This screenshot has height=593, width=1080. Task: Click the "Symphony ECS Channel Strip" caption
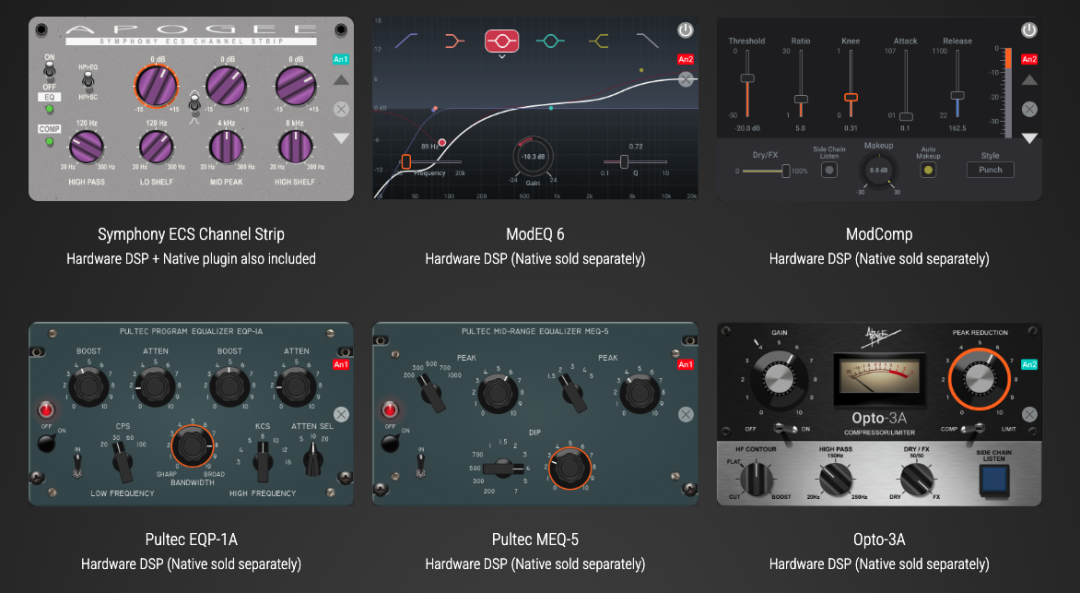[191, 234]
